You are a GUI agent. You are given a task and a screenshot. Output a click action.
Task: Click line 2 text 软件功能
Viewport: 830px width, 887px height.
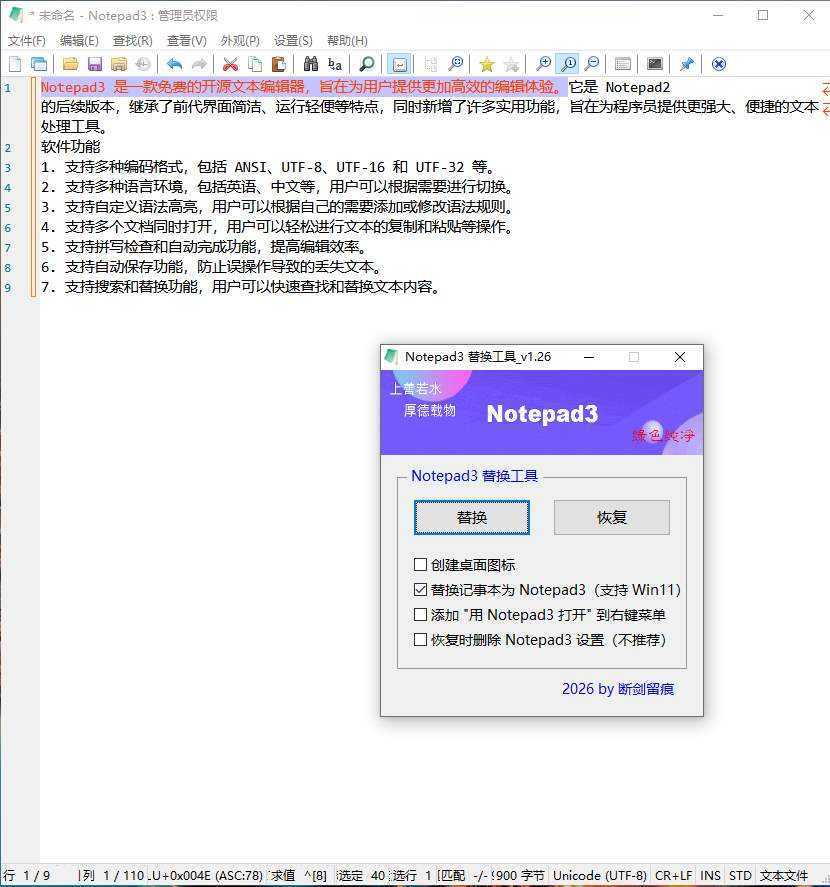click(70, 147)
